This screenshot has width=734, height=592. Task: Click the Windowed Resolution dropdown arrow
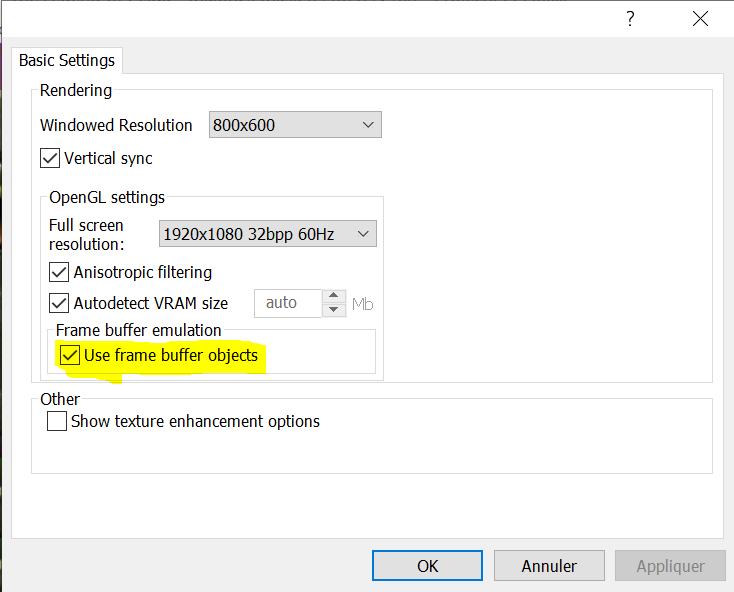pyautogui.click(x=368, y=125)
